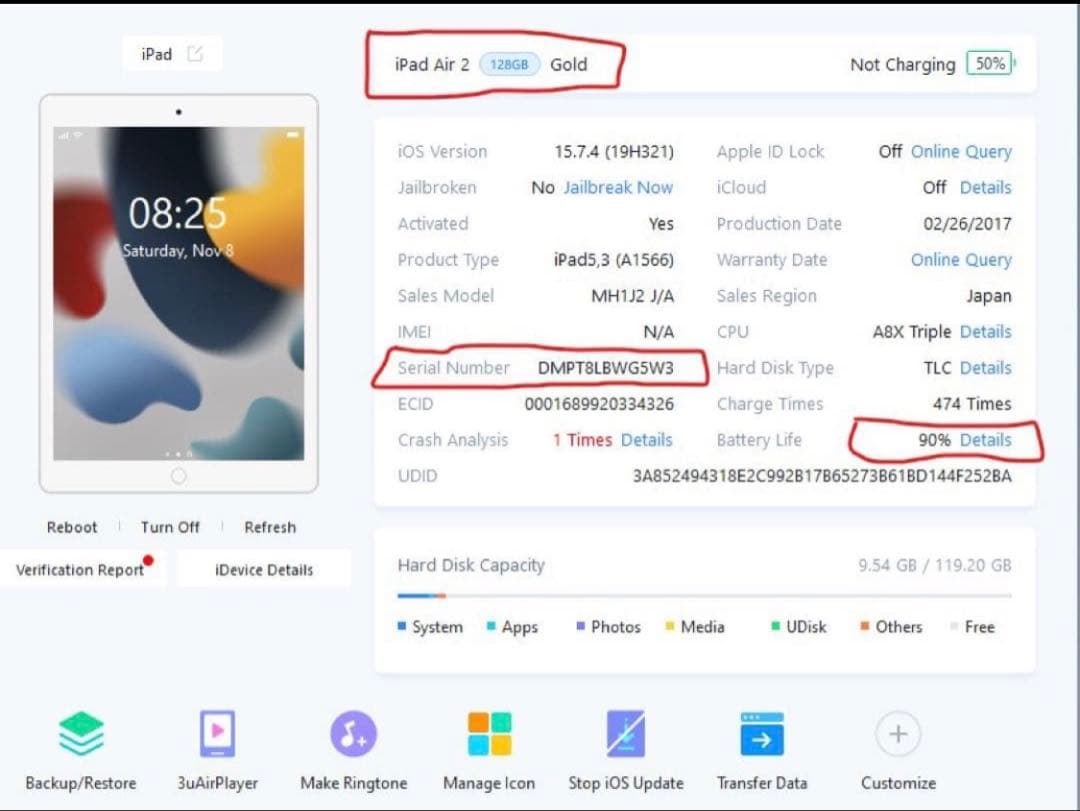The image size is (1080, 811).
Task: Open Battery Life Details link
Action: pyautogui.click(x=985, y=440)
